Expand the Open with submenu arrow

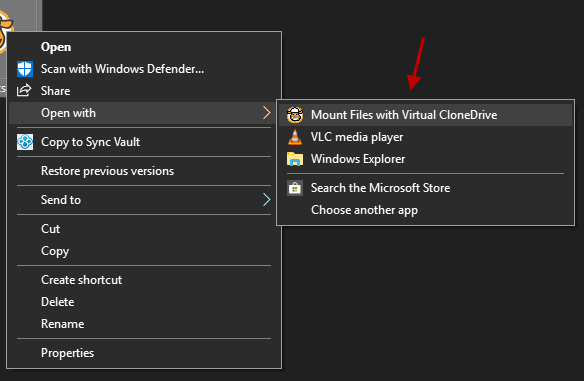coord(266,112)
